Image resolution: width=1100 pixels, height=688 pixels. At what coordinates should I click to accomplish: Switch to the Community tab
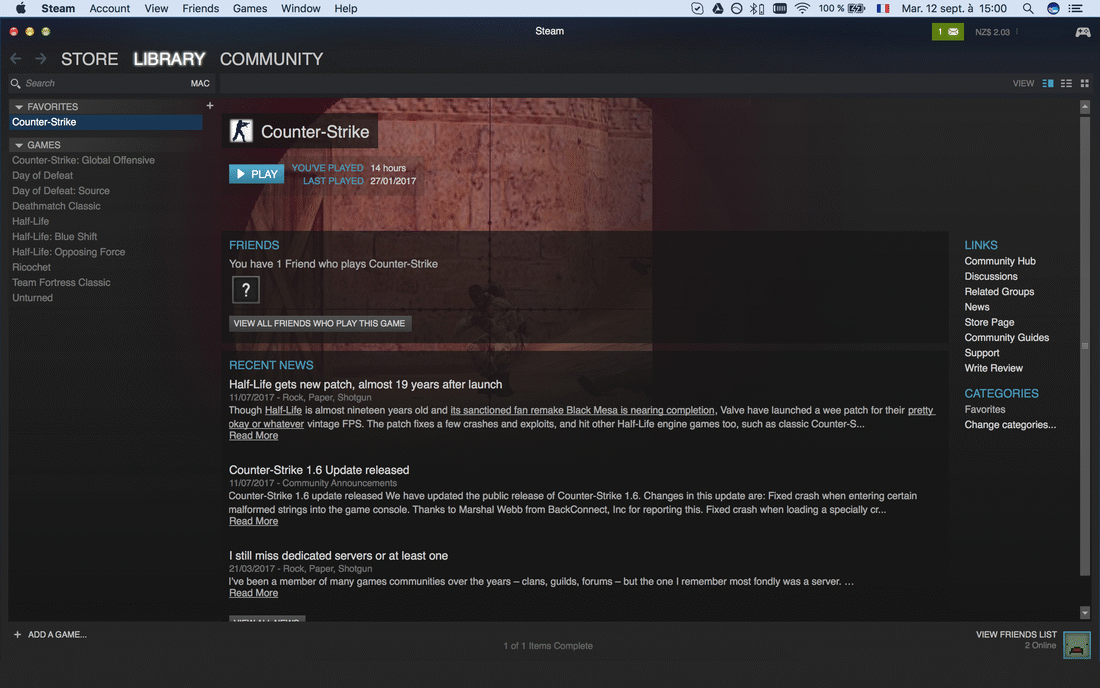pos(271,59)
